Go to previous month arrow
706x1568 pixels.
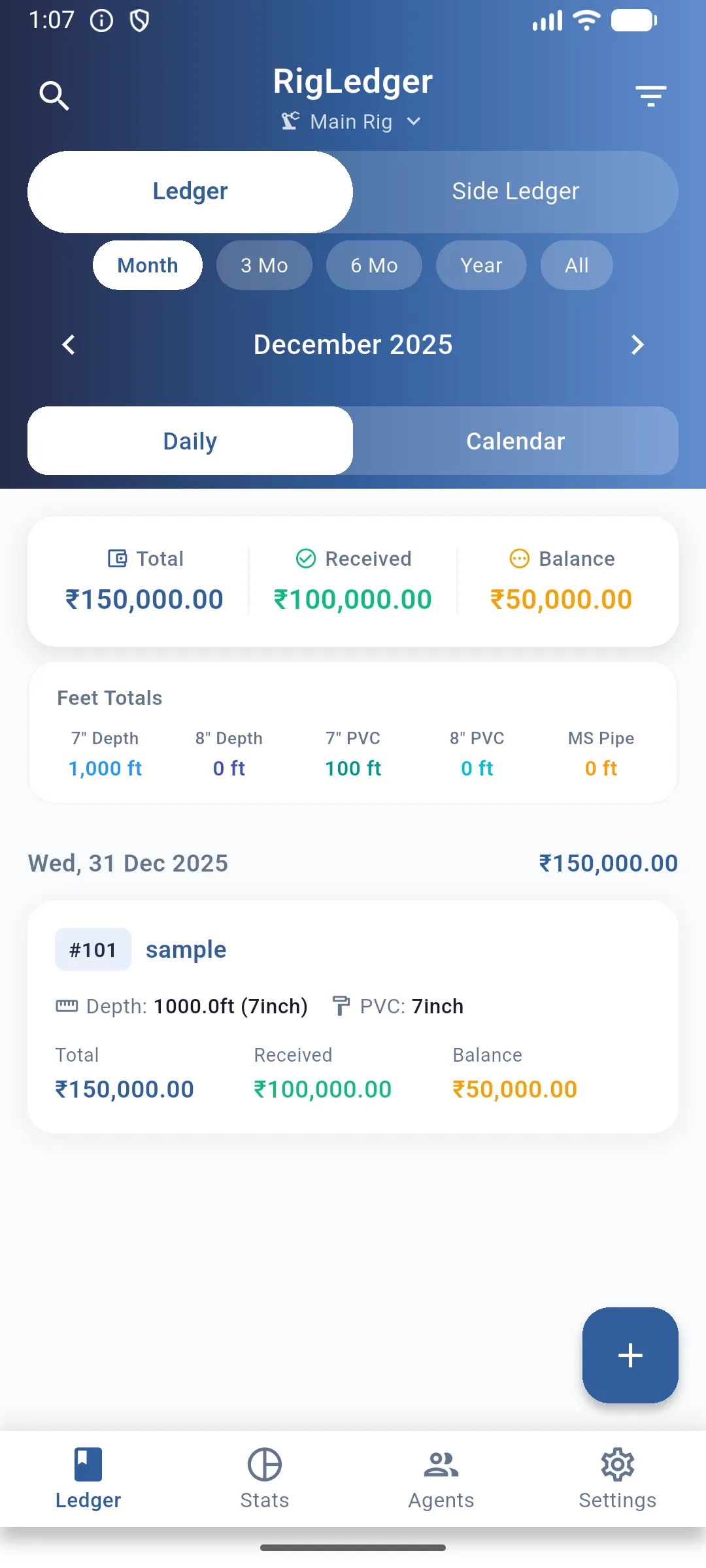tap(69, 344)
